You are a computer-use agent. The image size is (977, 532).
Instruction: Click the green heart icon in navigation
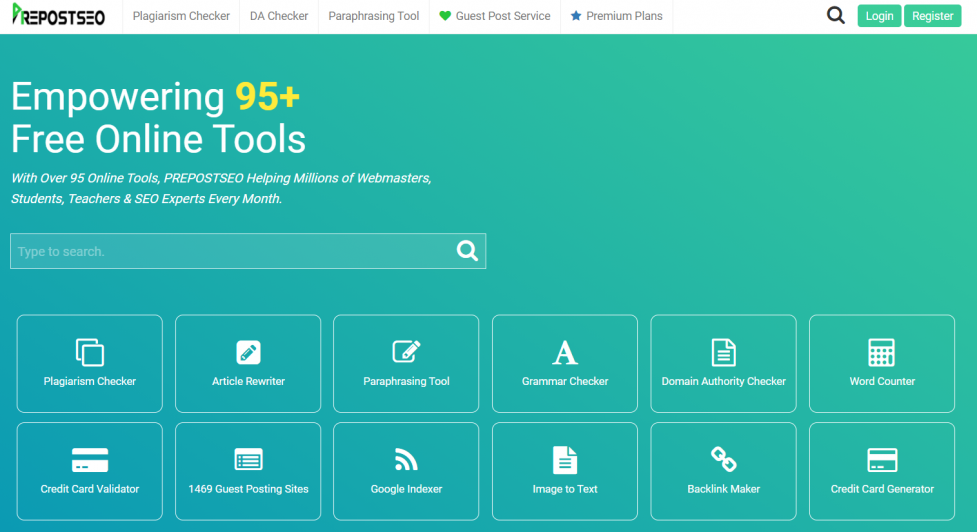pyautogui.click(x=445, y=16)
